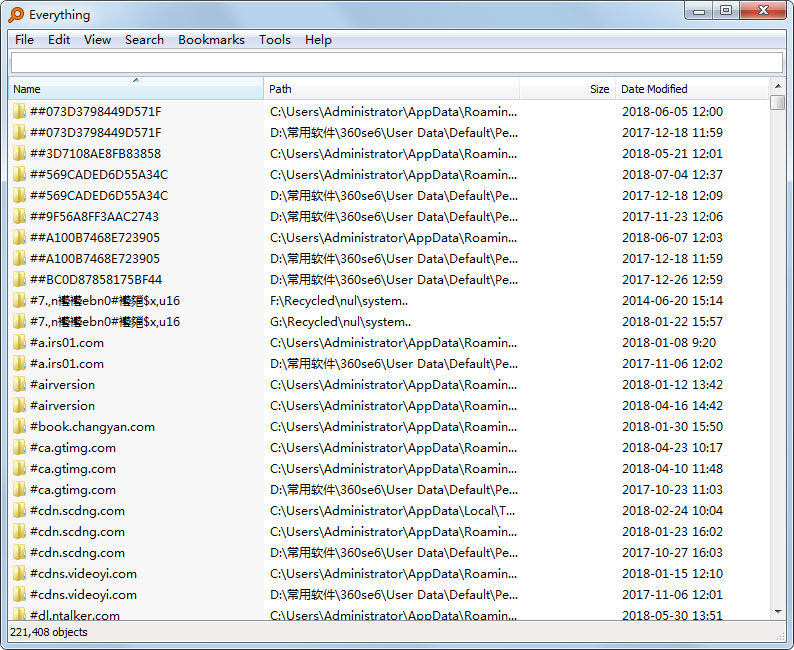Click folder icon of ##3D7108AE8FB83858

(x=19, y=153)
